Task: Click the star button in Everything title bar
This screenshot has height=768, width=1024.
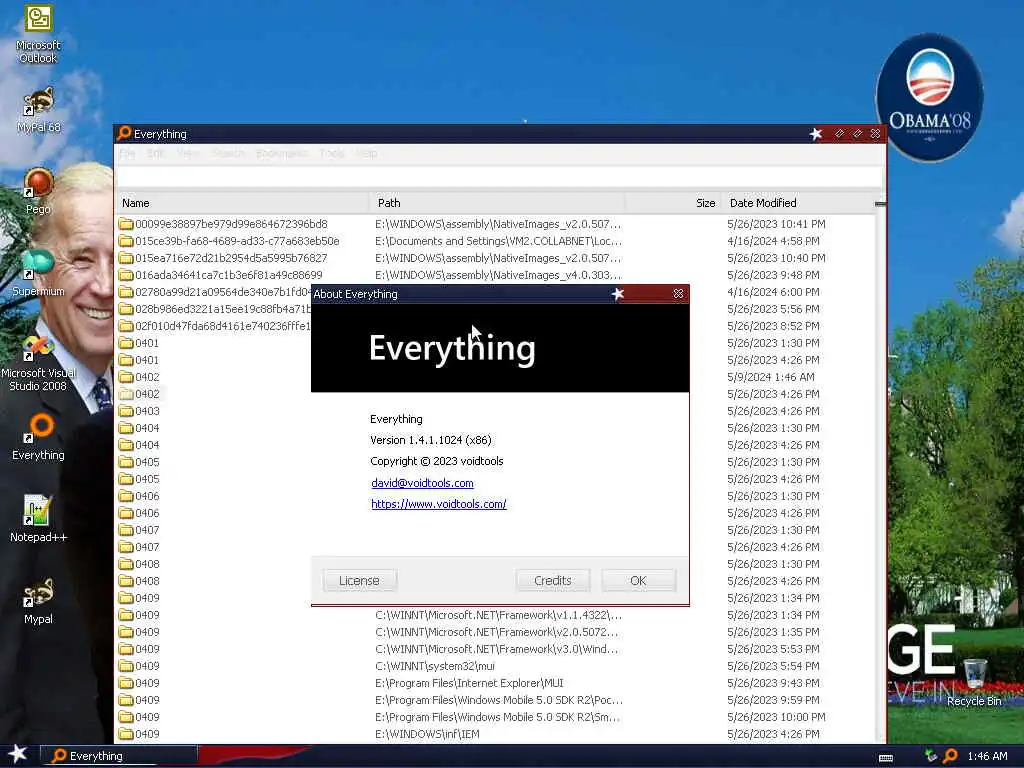Action: point(816,134)
